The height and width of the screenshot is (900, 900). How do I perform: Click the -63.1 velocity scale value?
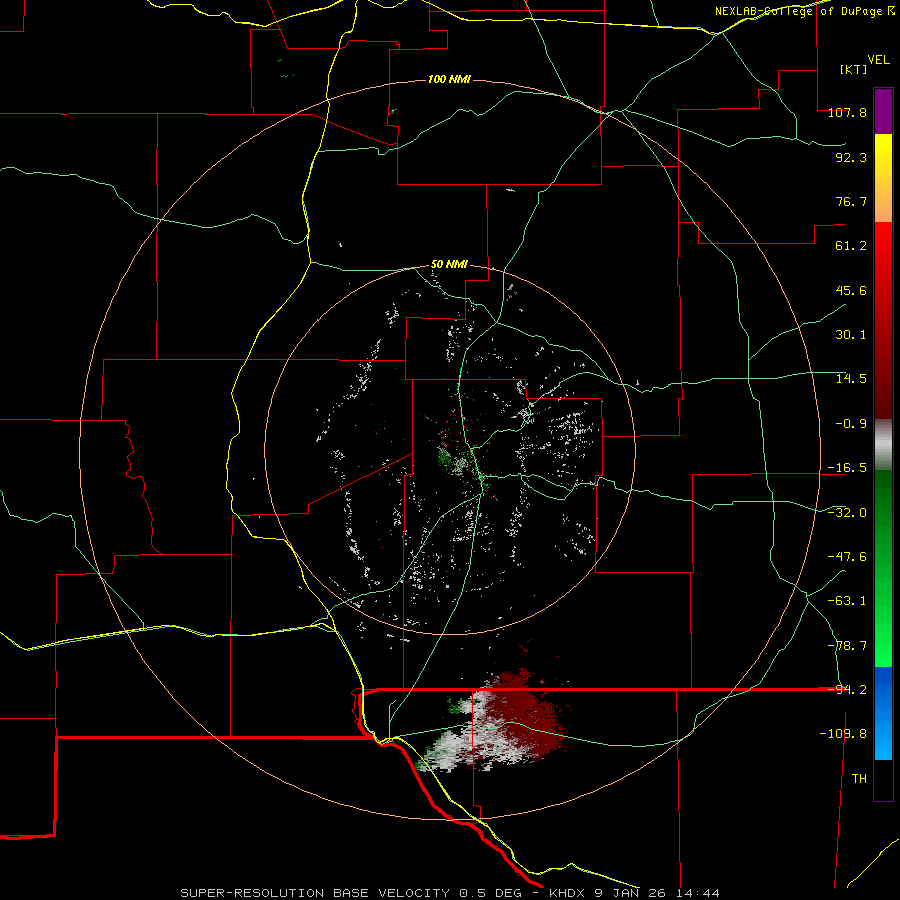point(847,601)
